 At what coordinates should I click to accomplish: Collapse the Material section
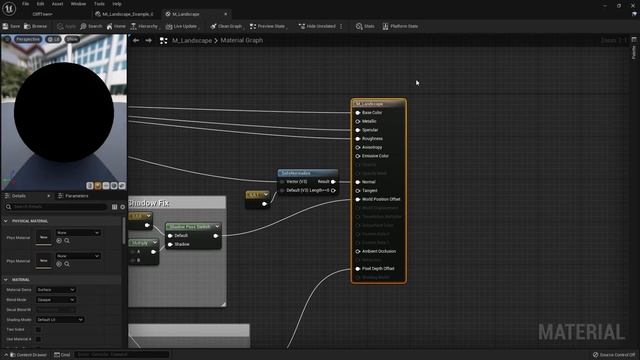(6, 280)
